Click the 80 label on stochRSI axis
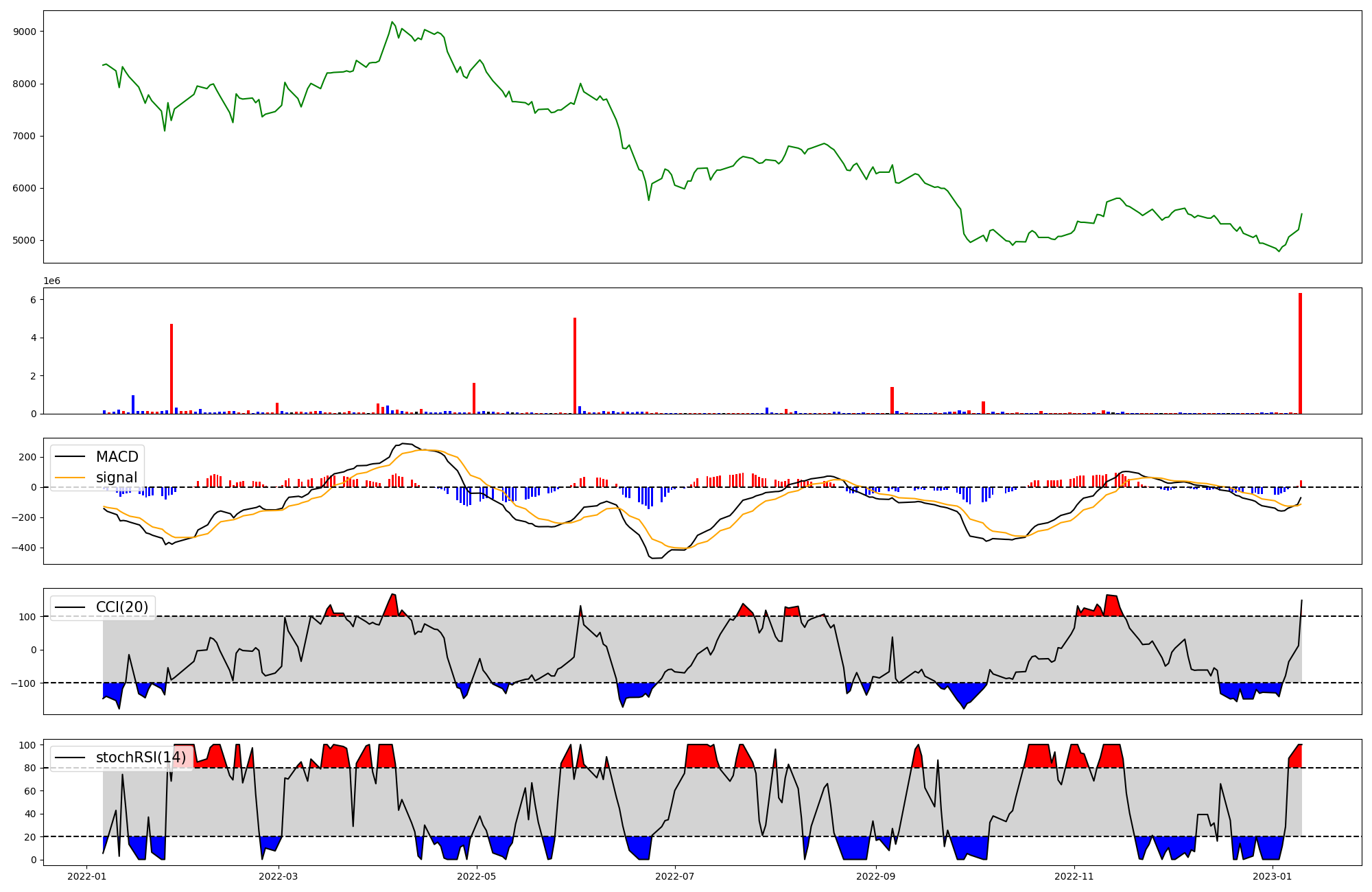This screenshot has height=892, width=1372. pyautogui.click(x=29, y=768)
